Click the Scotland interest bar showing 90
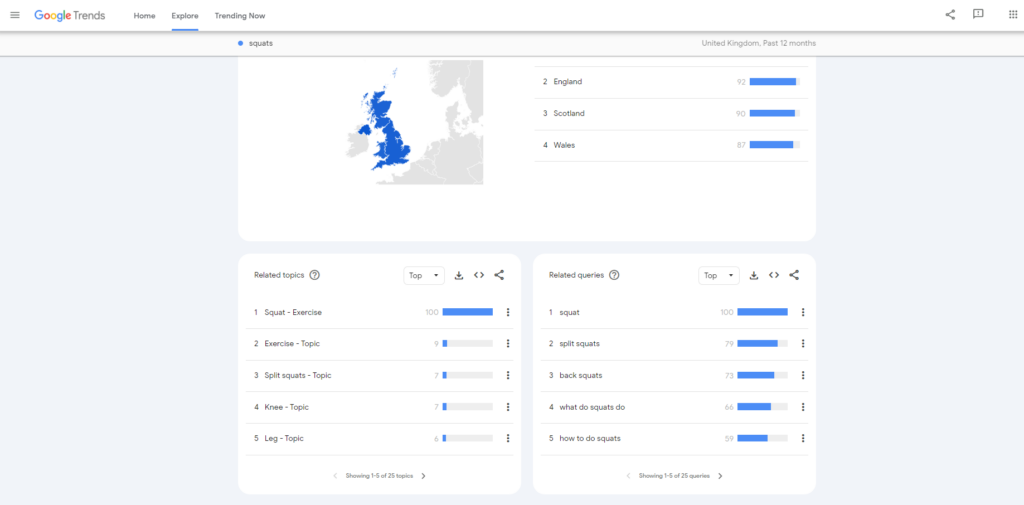 (775, 114)
